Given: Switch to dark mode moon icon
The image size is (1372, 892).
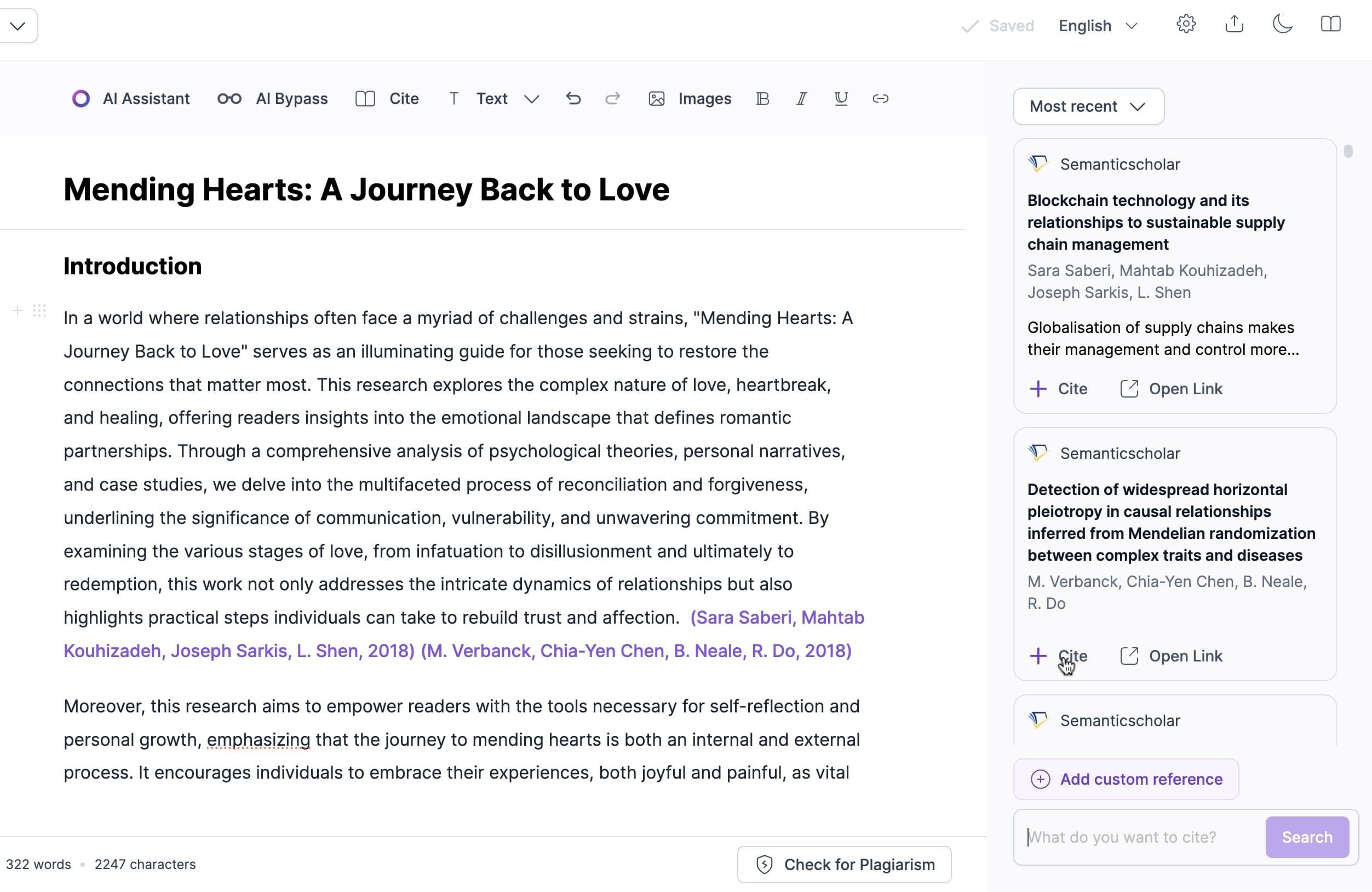Looking at the screenshot, I should [x=1282, y=24].
